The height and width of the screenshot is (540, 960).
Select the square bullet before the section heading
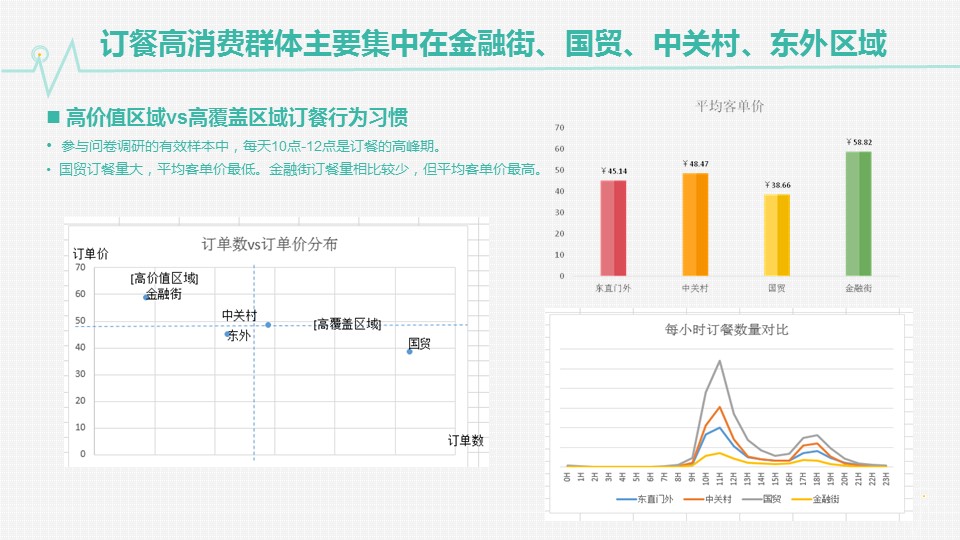pyautogui.click(x=54, y=118)
